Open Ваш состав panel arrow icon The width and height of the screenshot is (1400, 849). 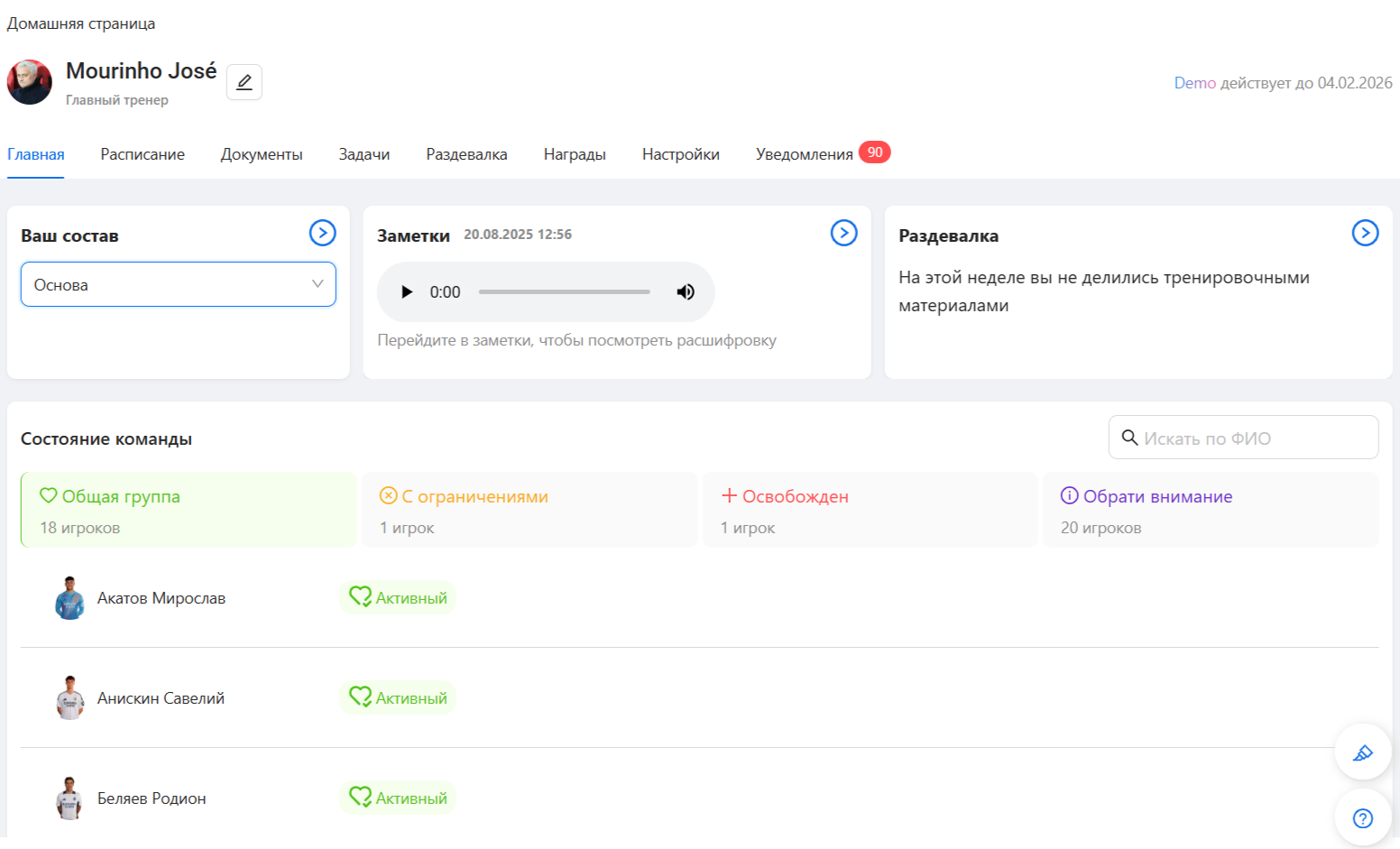click(x=322, y=233)
